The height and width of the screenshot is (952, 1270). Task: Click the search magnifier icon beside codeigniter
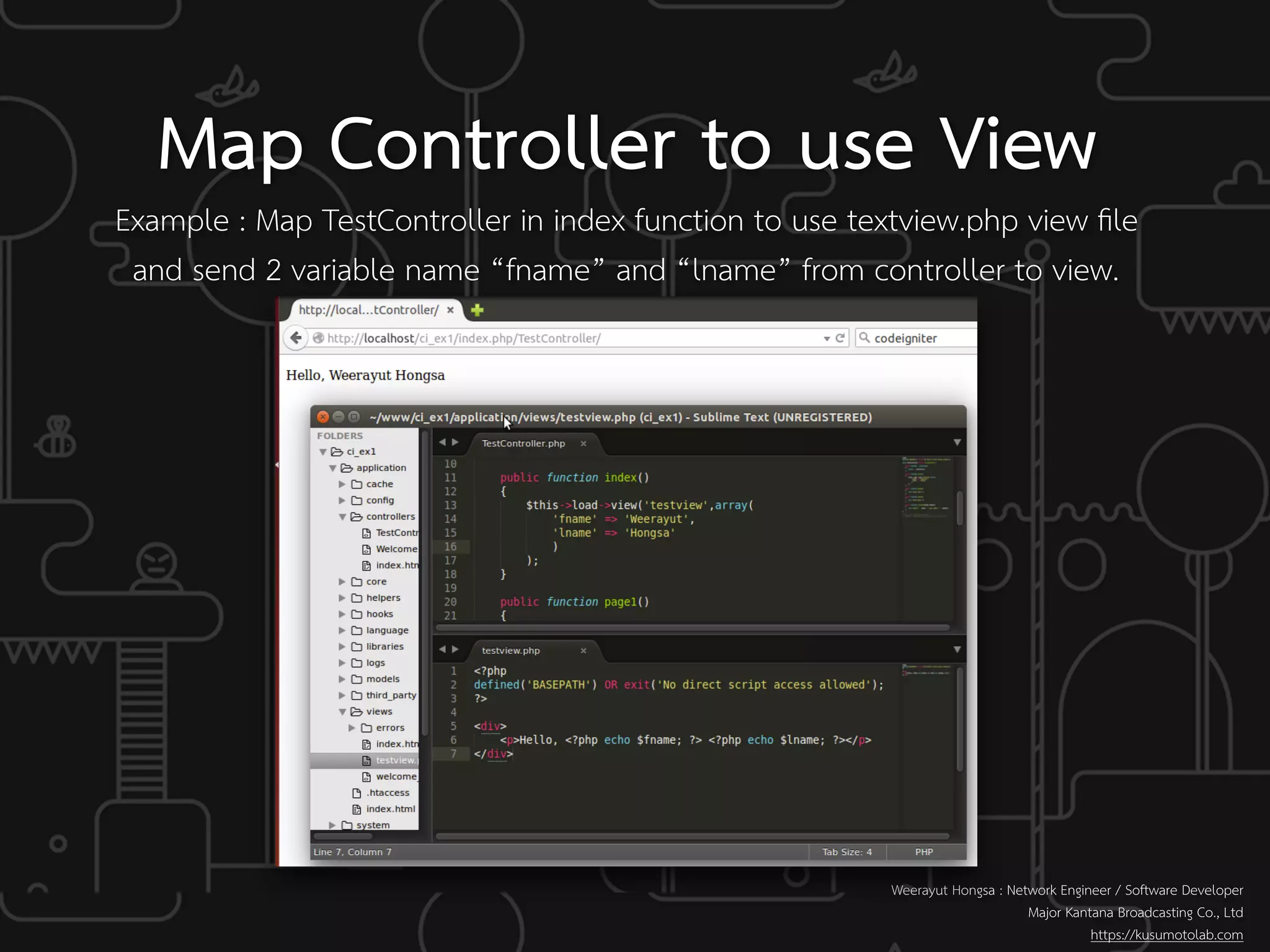tap(864, 338)
